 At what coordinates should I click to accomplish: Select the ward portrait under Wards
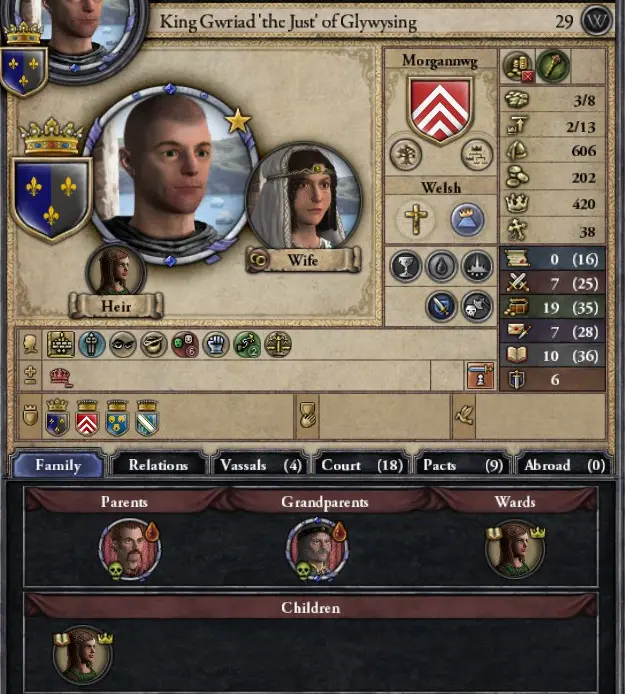(515, 549)
